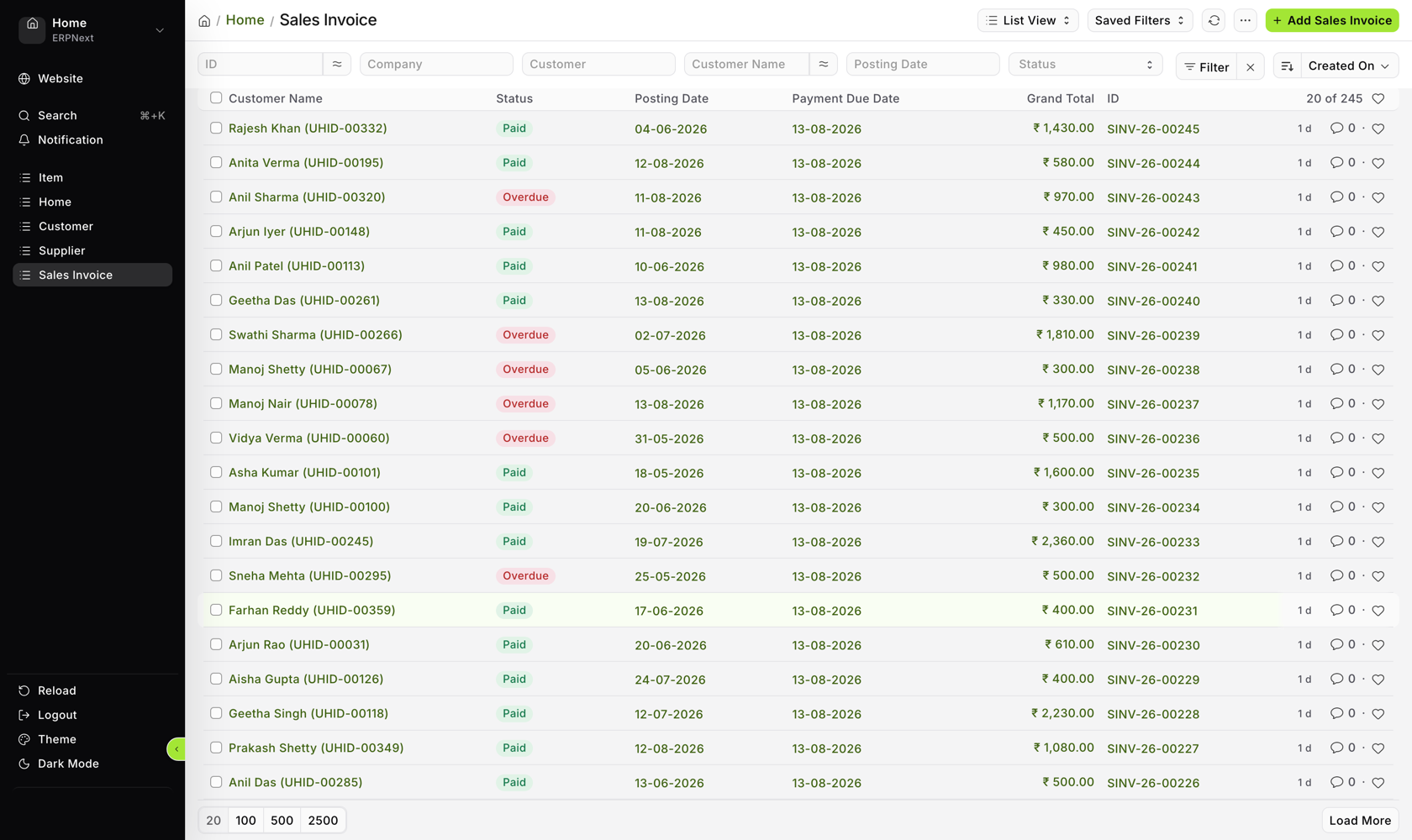Toggle sort direction icon beside Created On

pyautogui.click(x=1287, y=66)
